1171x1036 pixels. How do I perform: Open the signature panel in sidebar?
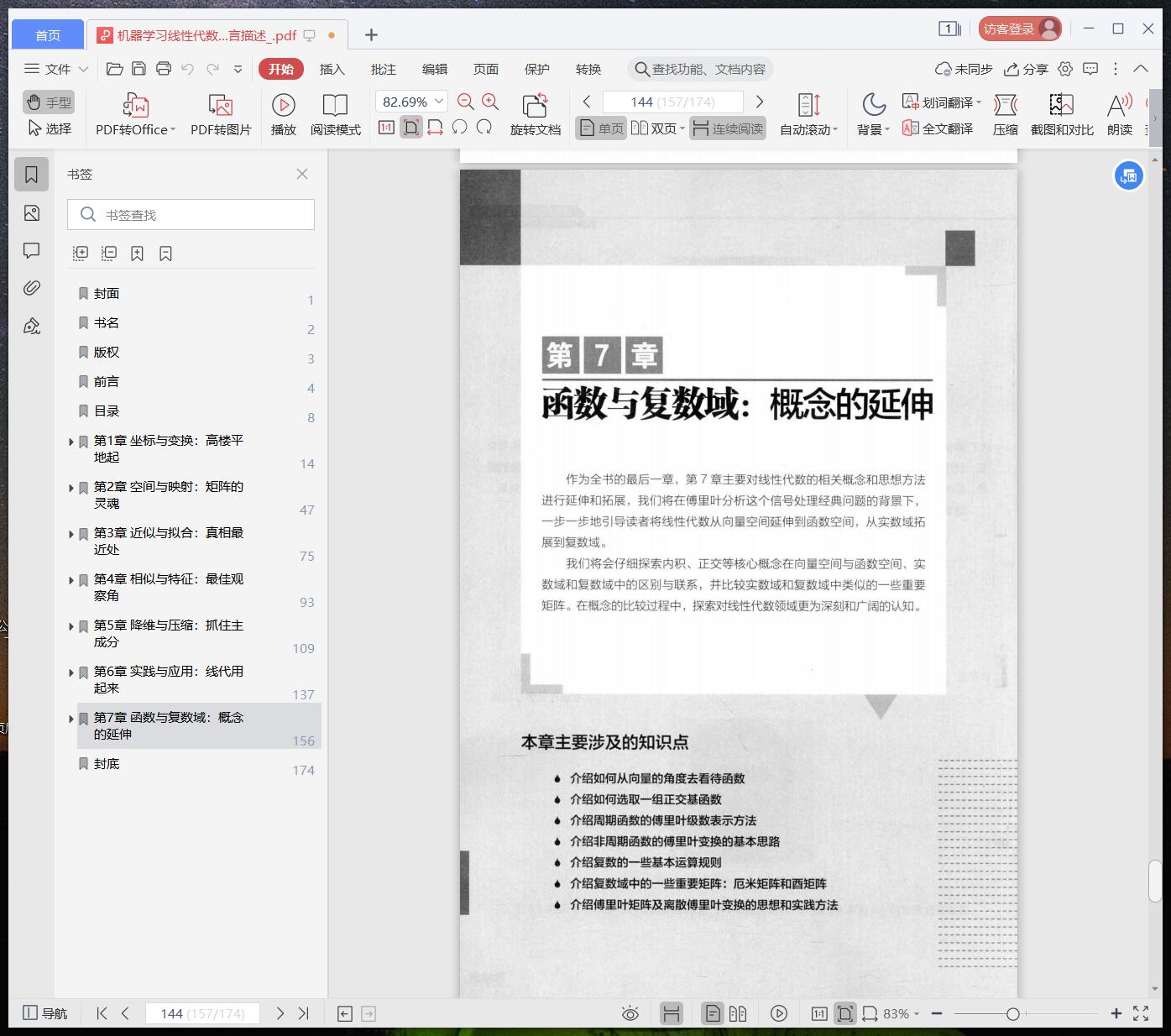pyautogui.click(x=32, y=326)
